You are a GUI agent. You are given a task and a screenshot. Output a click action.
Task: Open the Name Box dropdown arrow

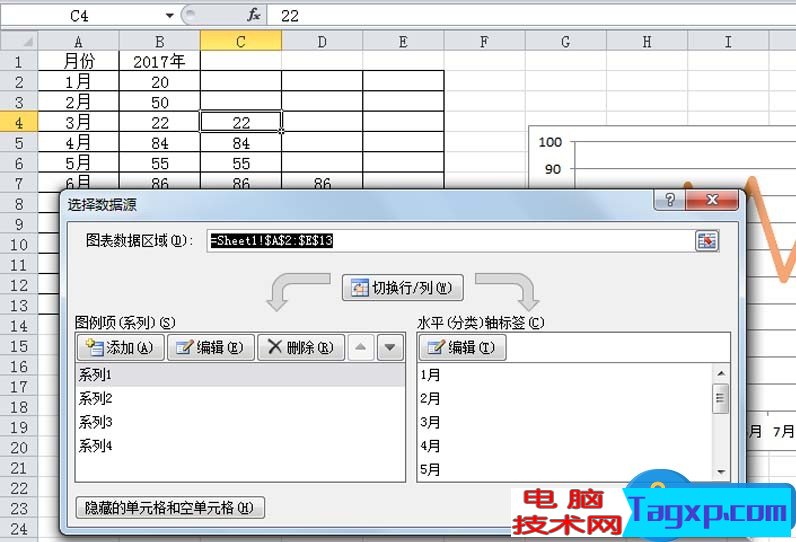[170, 16]
